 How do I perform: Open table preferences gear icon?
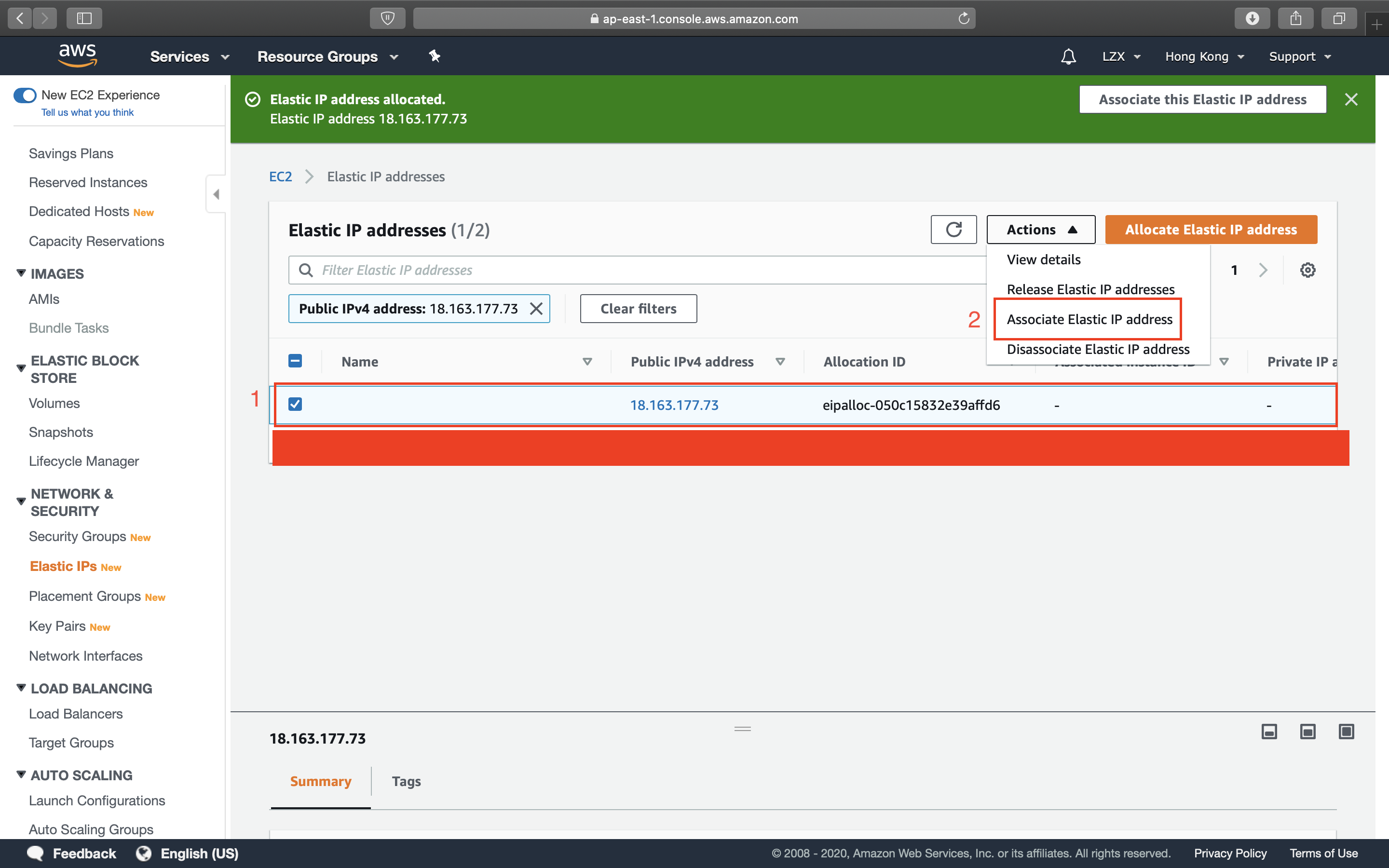point(1307,270)
